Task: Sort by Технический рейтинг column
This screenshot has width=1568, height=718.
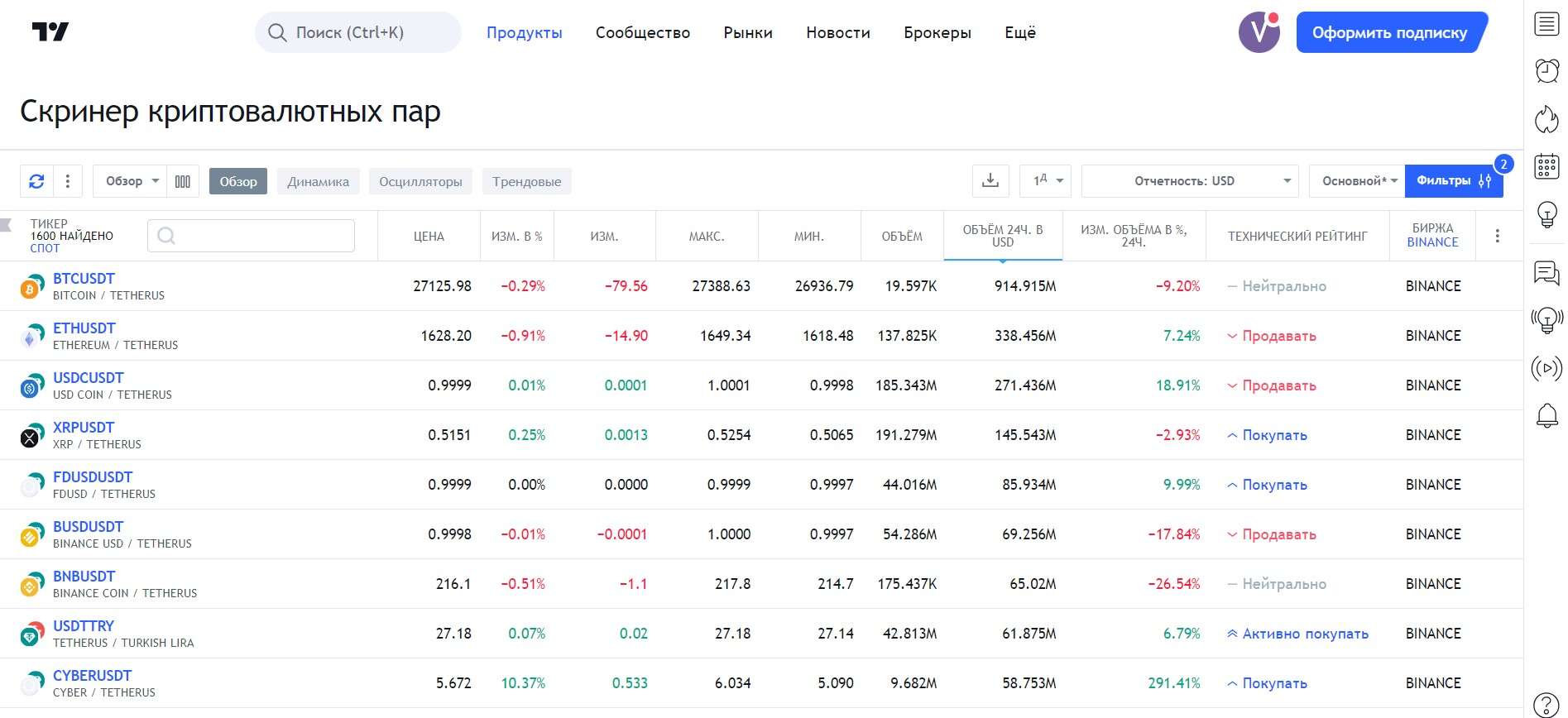Action: pyautogui.click(x=1297, y=237)
